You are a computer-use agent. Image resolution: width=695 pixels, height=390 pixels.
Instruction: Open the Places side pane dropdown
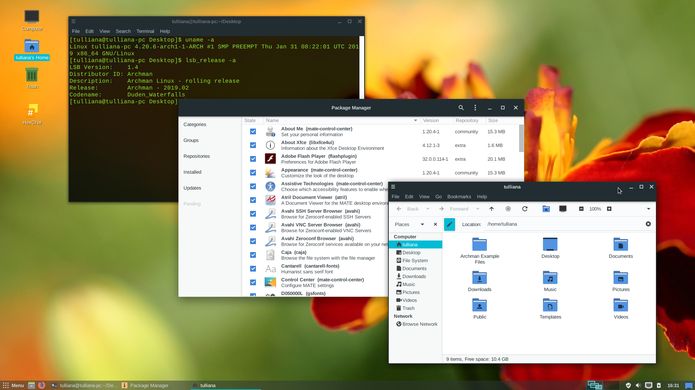422,224
